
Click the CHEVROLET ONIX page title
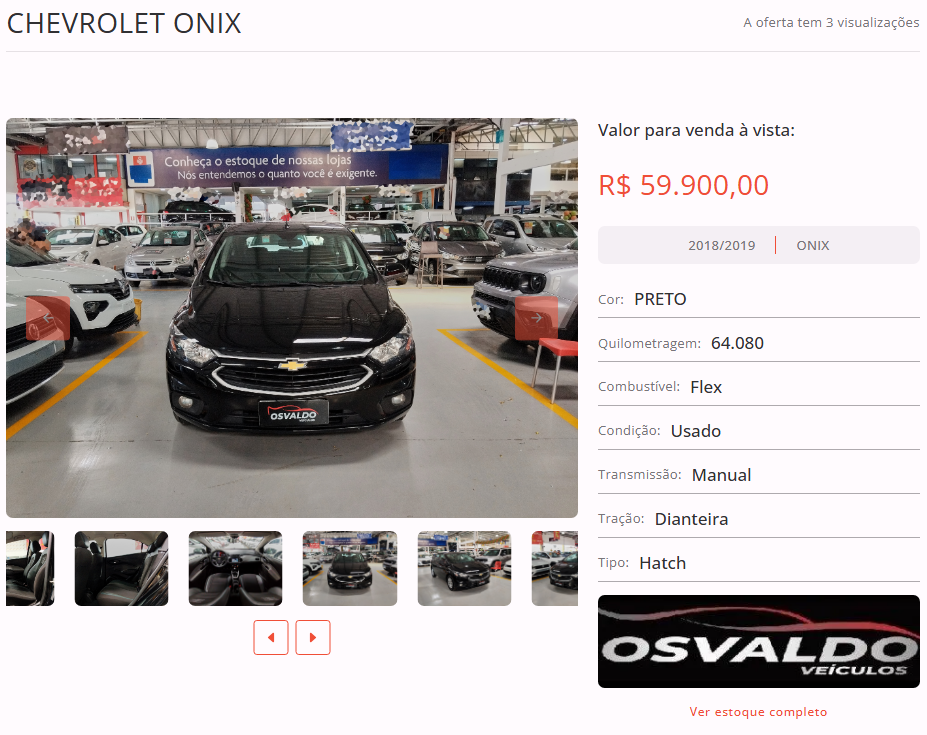pyautogui.click(x=124, y=24)
